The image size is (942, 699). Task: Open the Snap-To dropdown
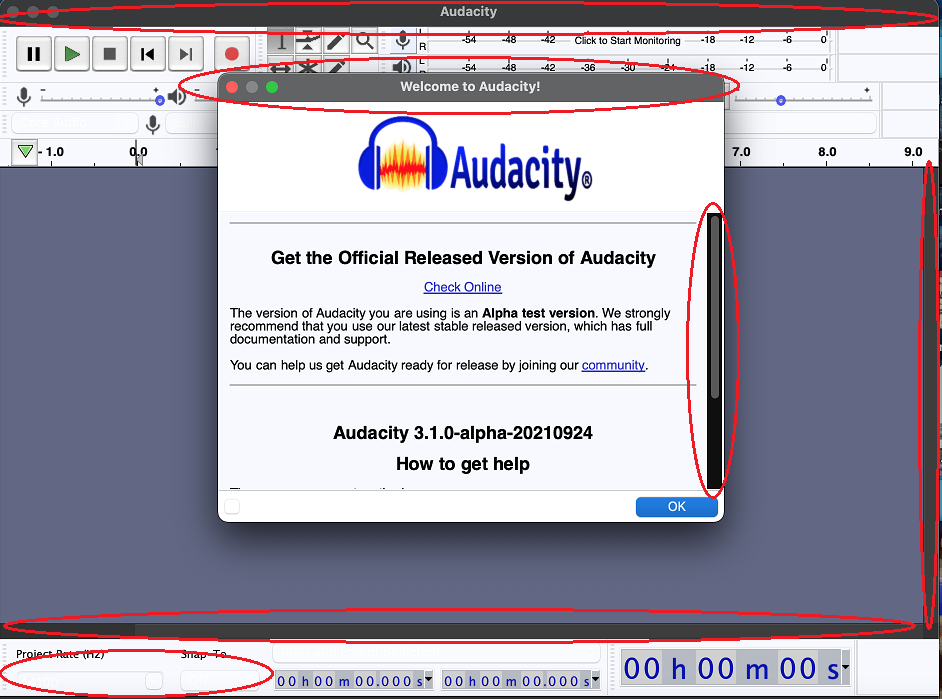(220, 680)
